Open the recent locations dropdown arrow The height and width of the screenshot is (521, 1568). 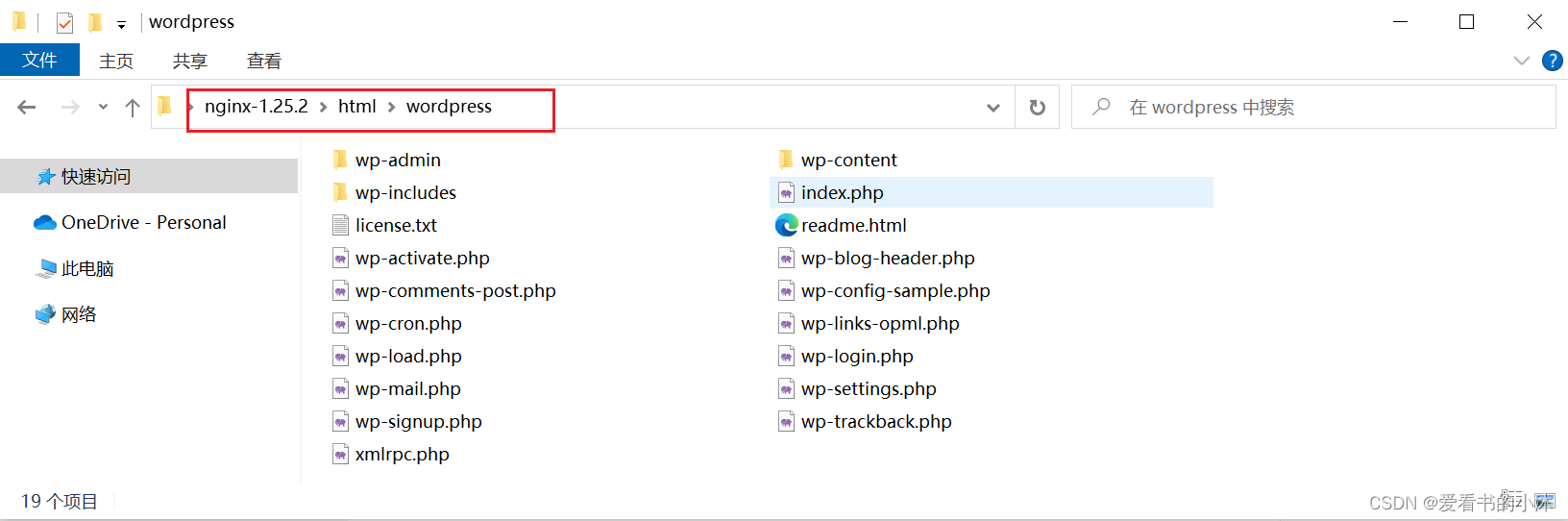point(103,107)
